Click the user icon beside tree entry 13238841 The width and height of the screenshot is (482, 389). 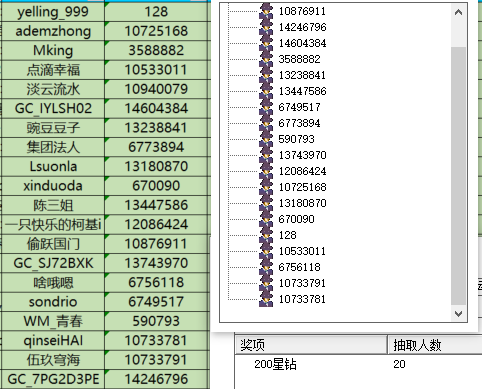coord(266,75)
